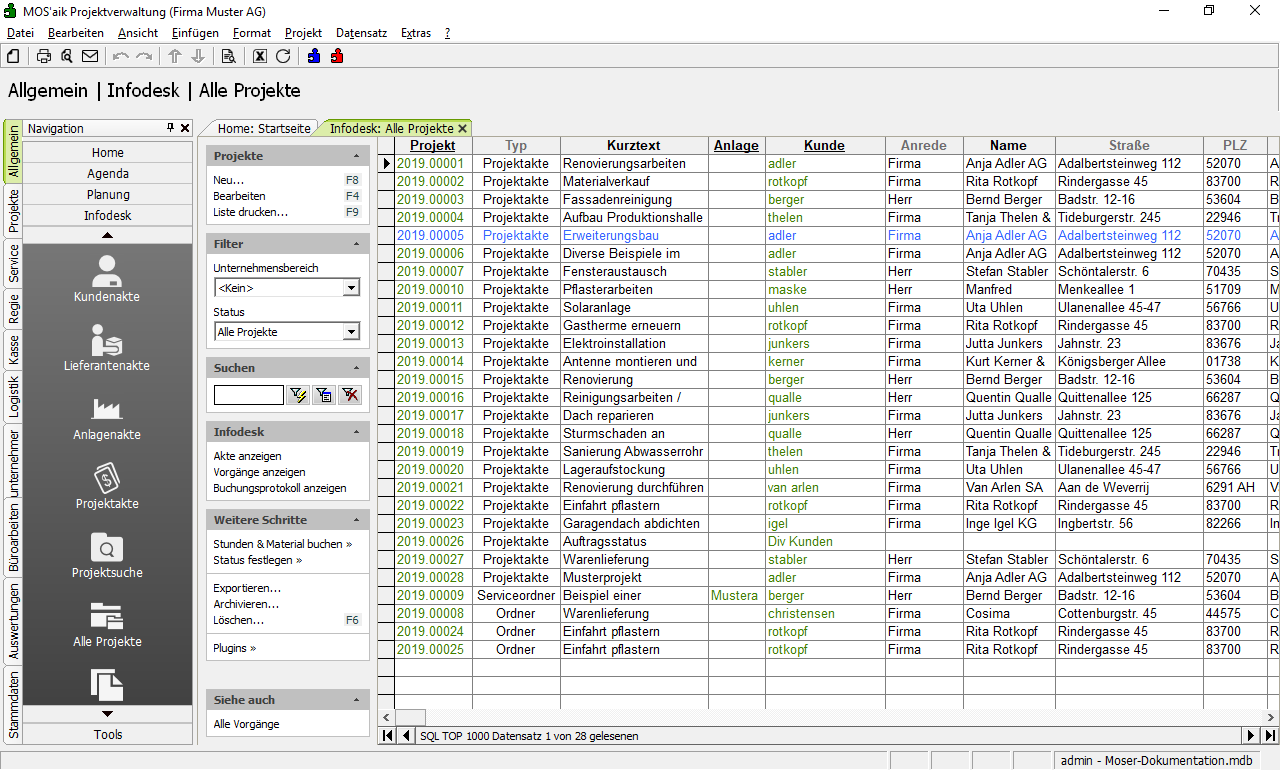Click the up arrow toolbar icon
The width and height of the screenshot is (1280, 770).
click(x=175, y=56)
